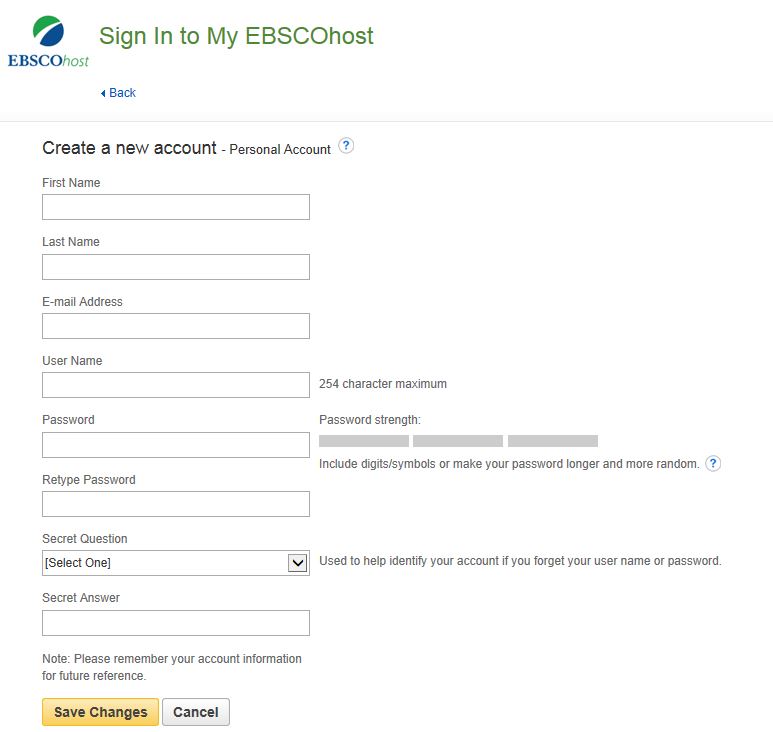Viewport: 773px width, 732px height.
Task: Select the Secret Answer text box
Action: pos(176,623)
